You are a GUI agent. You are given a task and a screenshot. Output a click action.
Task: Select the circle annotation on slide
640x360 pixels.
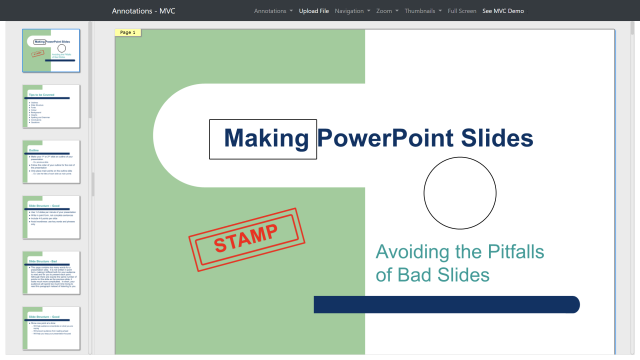click(x=460, y=193)
